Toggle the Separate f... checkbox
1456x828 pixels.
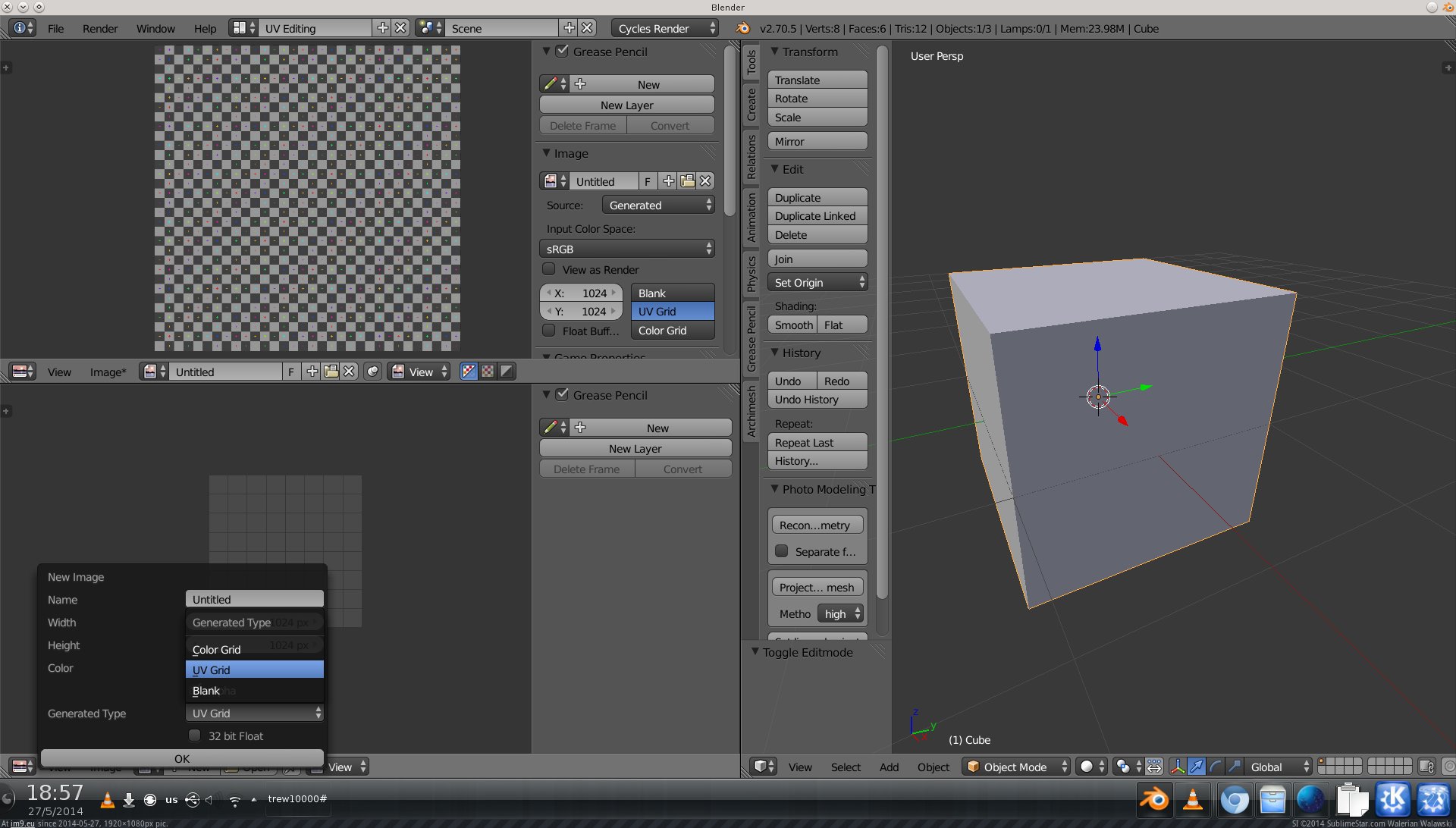pyautogui.click(x=782, y=551)
